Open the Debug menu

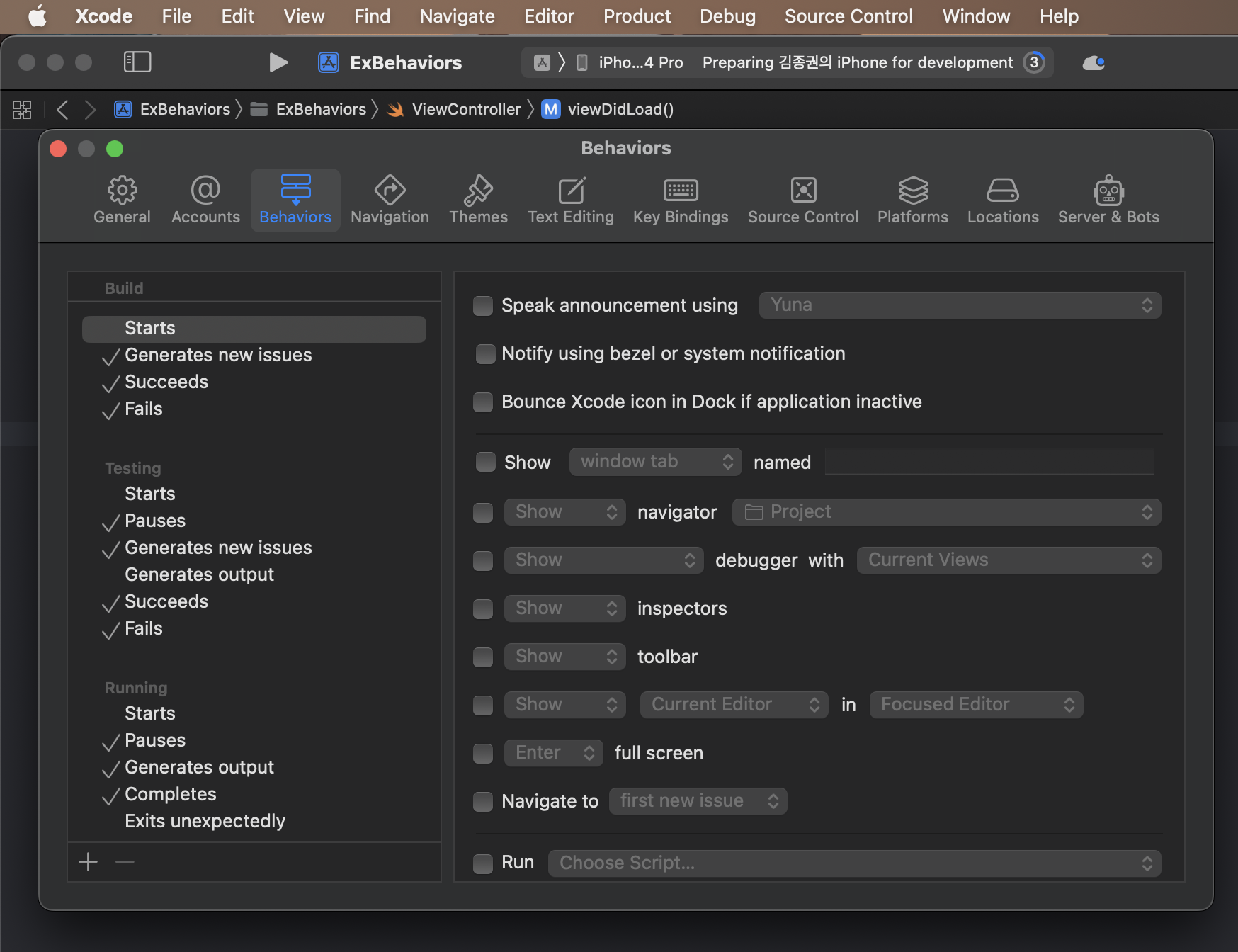tap(727, 16)
